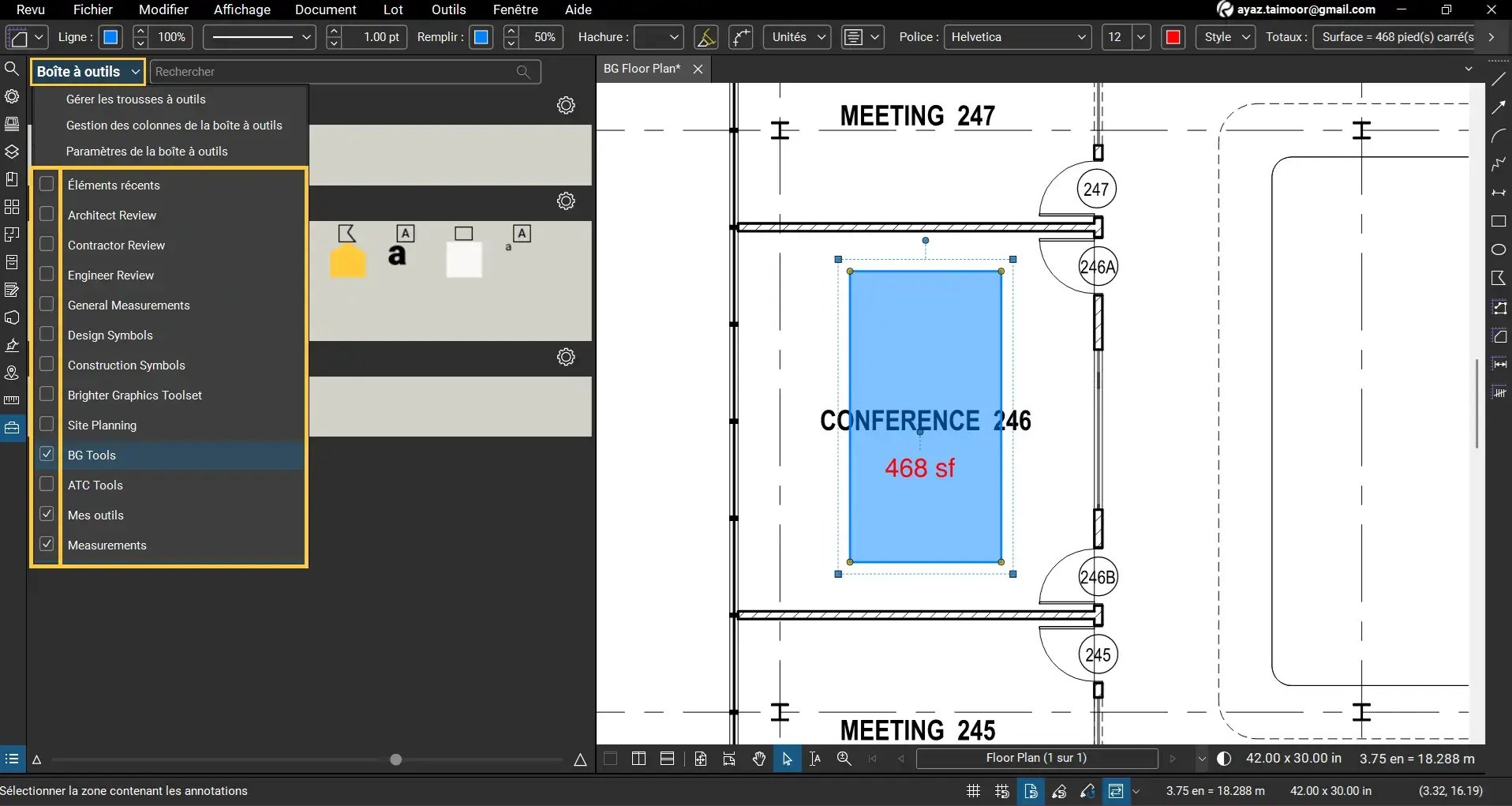Open Gérer les trousses à outils
The height and width of the screenshot is (806, 1512).
tap(135, 99)
